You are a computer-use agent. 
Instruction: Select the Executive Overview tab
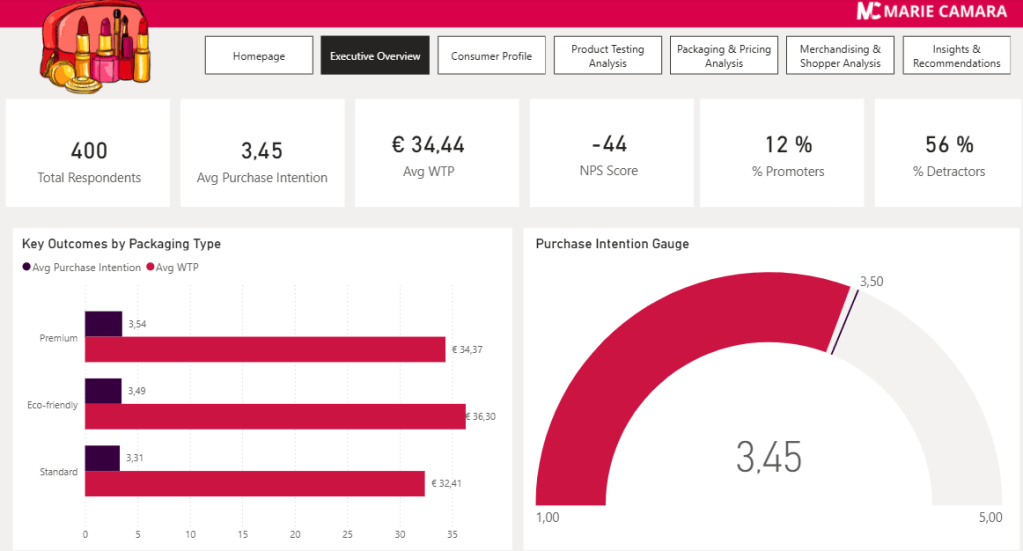coord(375,56)
